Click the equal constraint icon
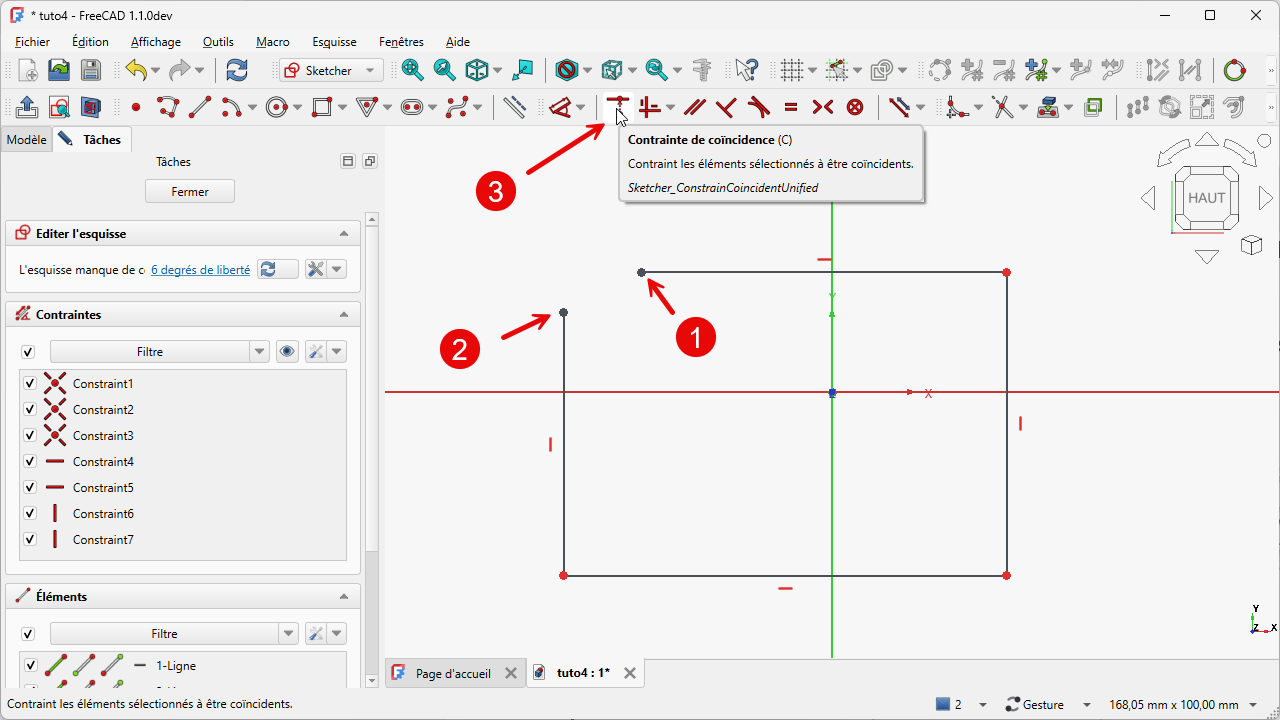 791,107
